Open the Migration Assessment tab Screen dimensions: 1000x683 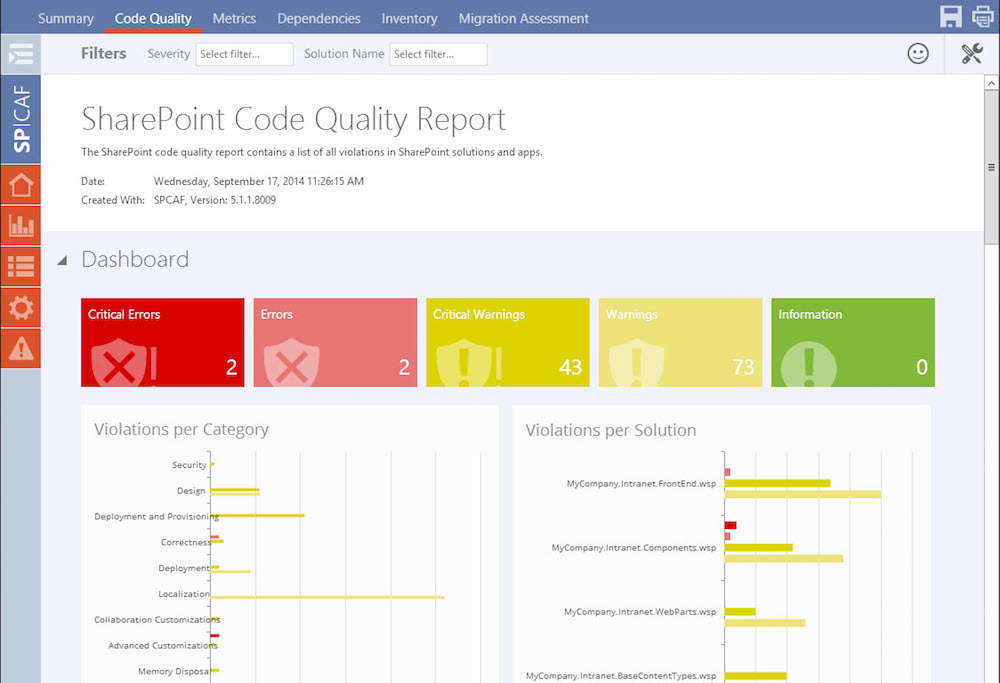click(x=523, y=18)
